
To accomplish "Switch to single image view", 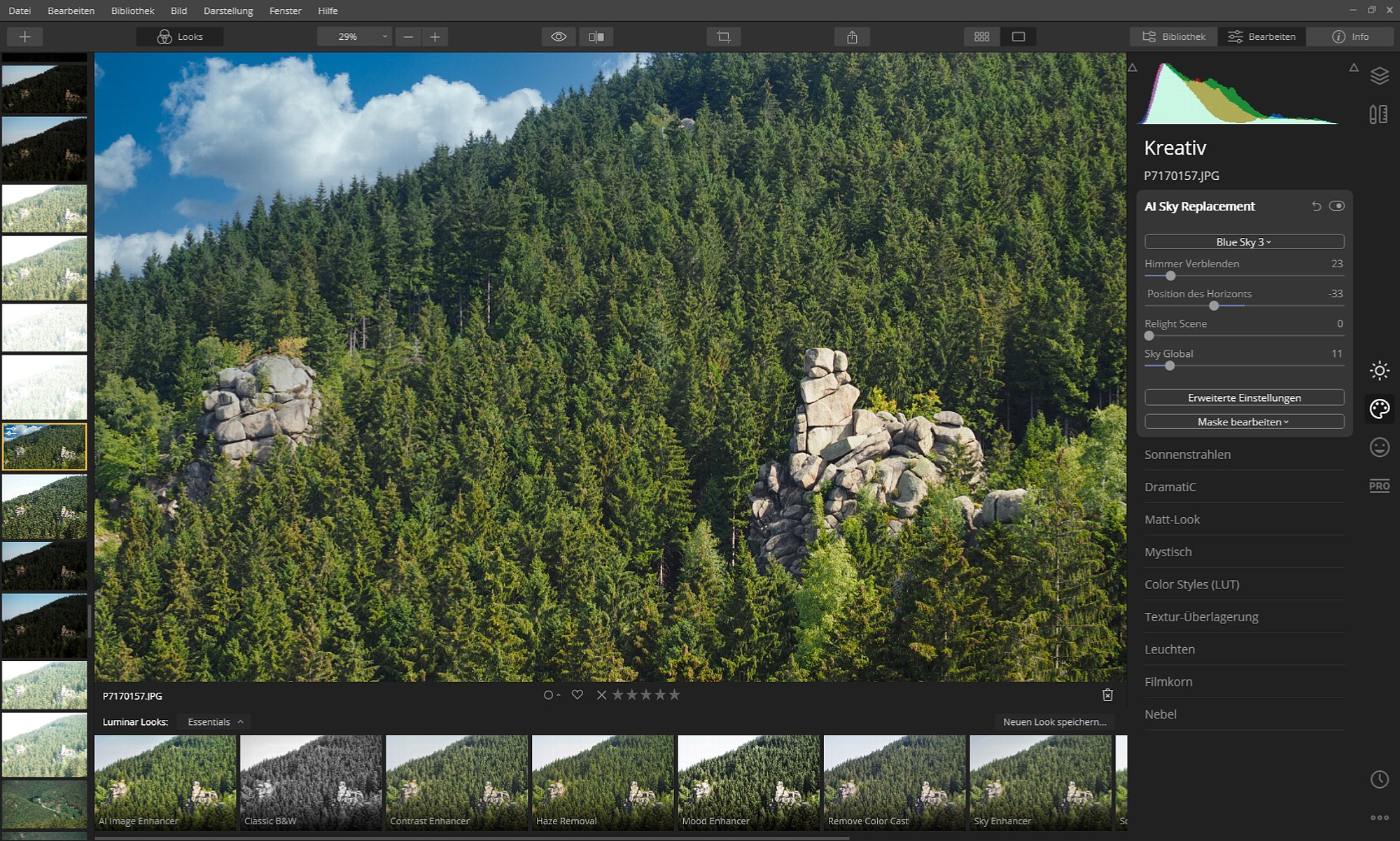I will tap(1018, 36).
